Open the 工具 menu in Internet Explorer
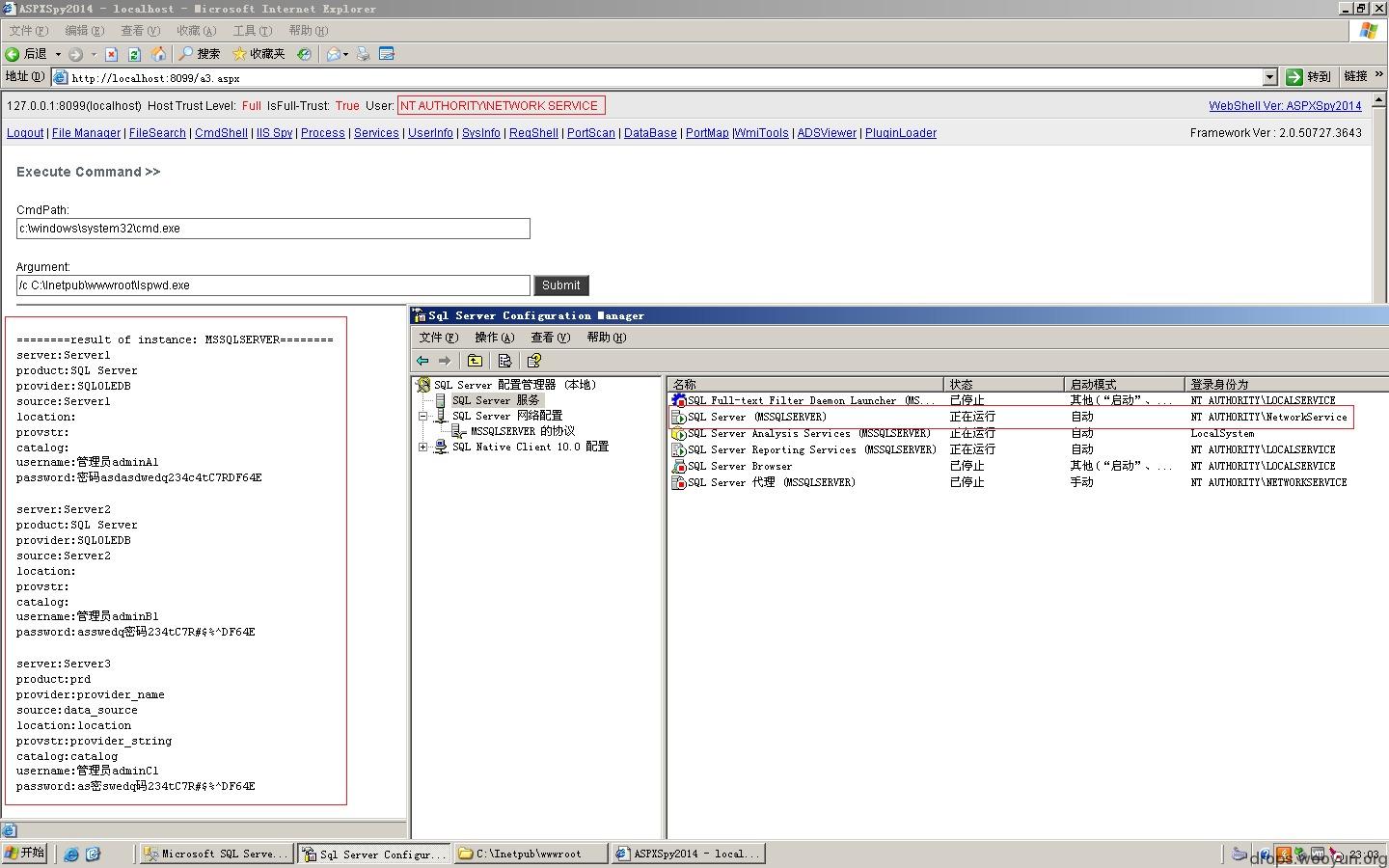This screenshot has height=868, width=1389. tap(252, 31)
